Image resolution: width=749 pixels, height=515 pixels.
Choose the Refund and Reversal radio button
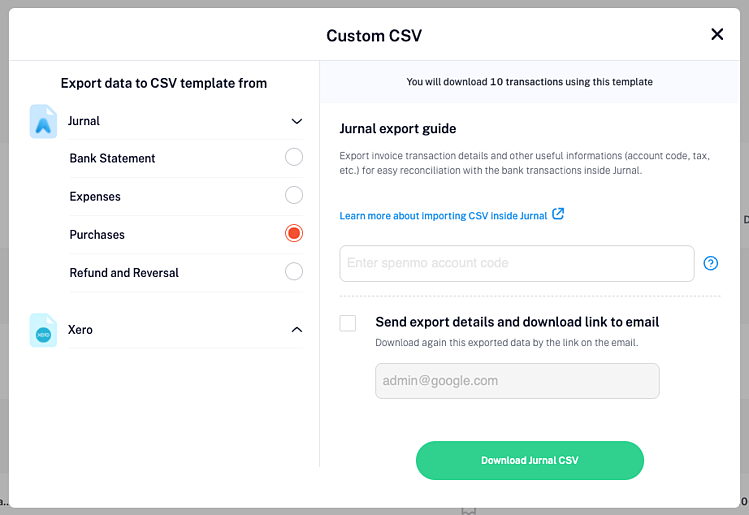click(294, 272)
